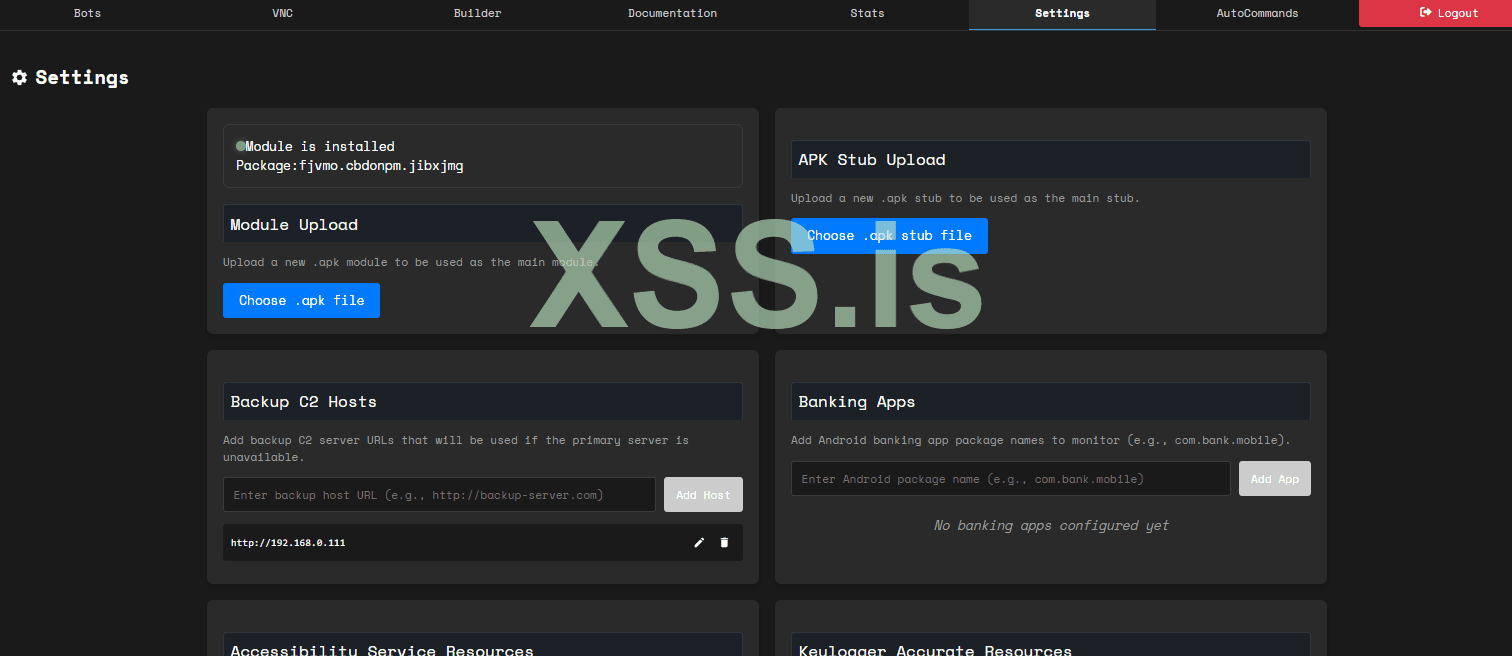The height and width of the screenshot is (656, 1512).
Task: Click the Package:fjvmo.cbdonpm.jibxjmg text
Action: point(349,165)
